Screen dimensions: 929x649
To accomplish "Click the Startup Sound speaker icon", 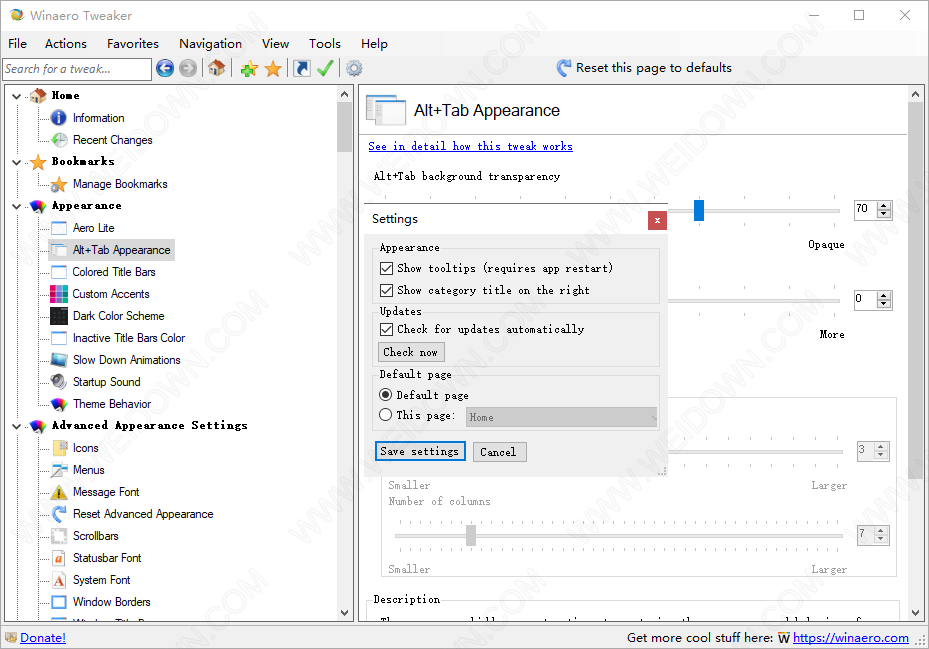I will point(59,382).
